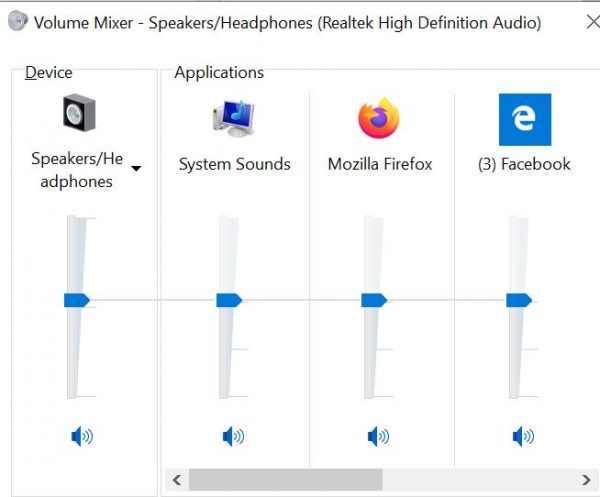Mute System Sounds
This screenshot has width=600, height=497.
click(x=233, y=437)
